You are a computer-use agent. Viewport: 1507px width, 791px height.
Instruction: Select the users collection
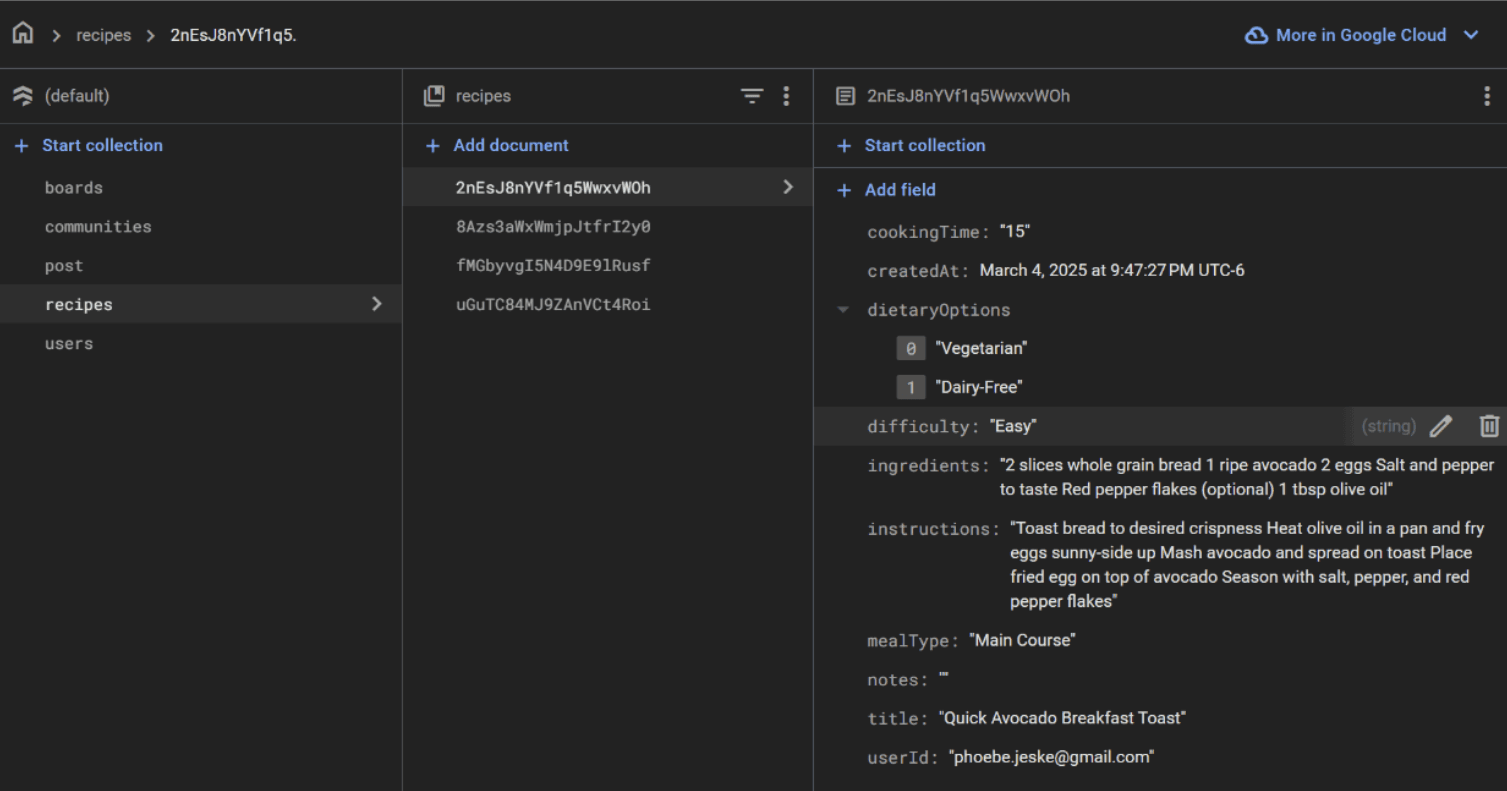coord(69,343)
